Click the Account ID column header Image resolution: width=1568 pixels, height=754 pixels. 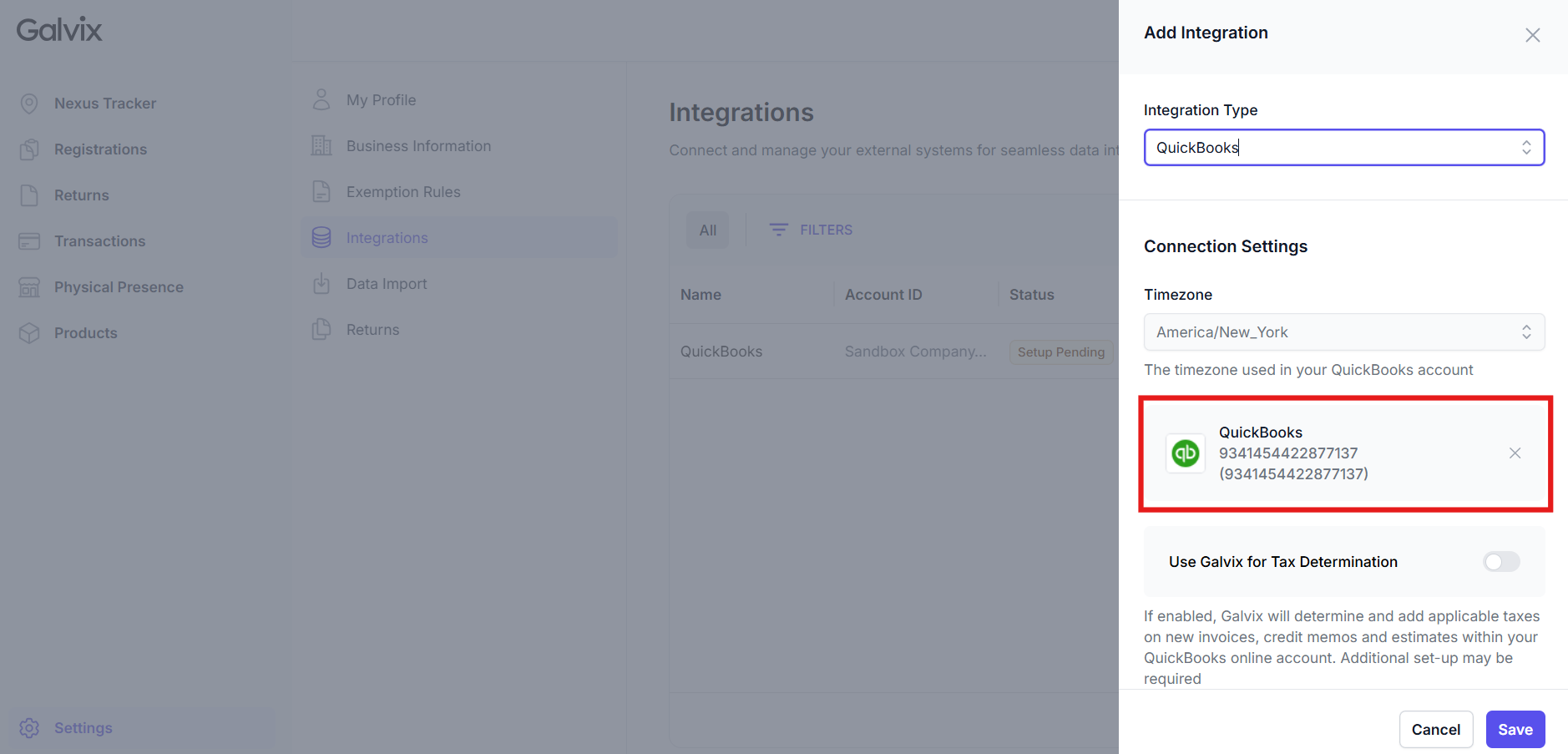coord(883,295)
